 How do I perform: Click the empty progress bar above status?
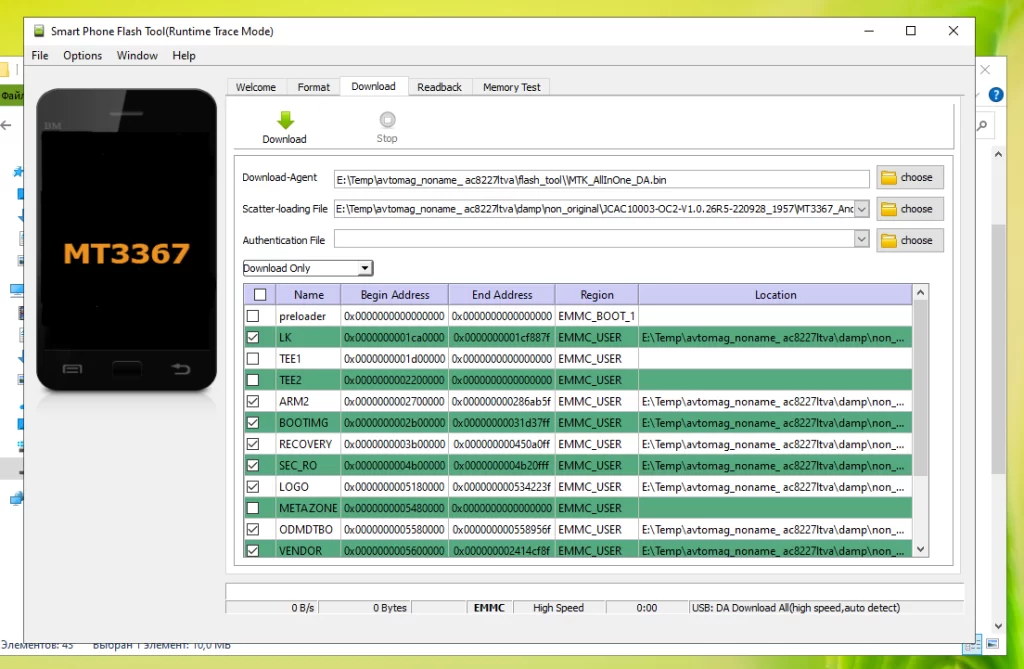click(594, 591)
